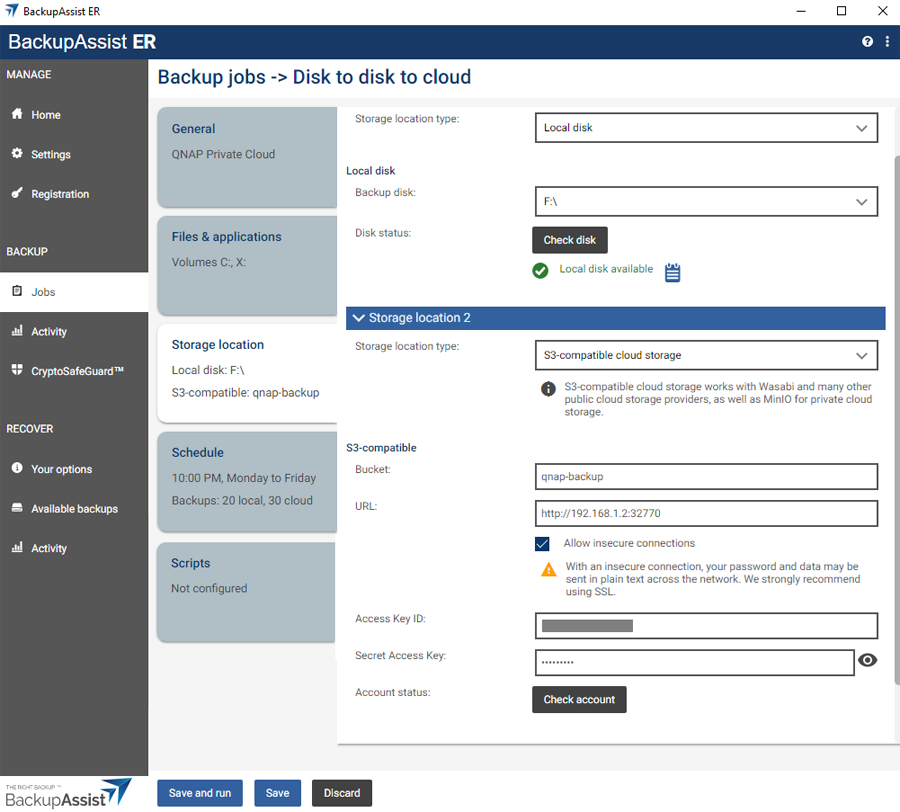This screenshot has width=900, height=812.
Task: Click the green disk available checkmark
Action: (x=540, y=270)
